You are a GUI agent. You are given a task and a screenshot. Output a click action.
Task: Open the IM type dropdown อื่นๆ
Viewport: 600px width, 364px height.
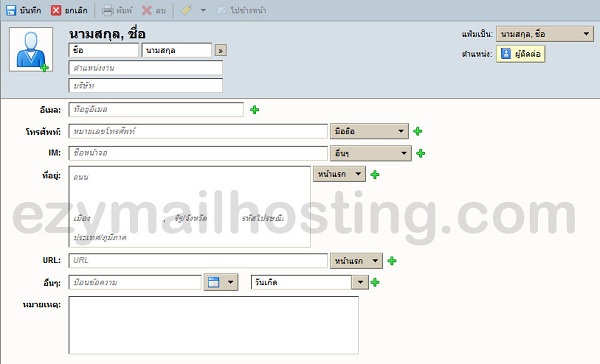(x=371, y=153)
